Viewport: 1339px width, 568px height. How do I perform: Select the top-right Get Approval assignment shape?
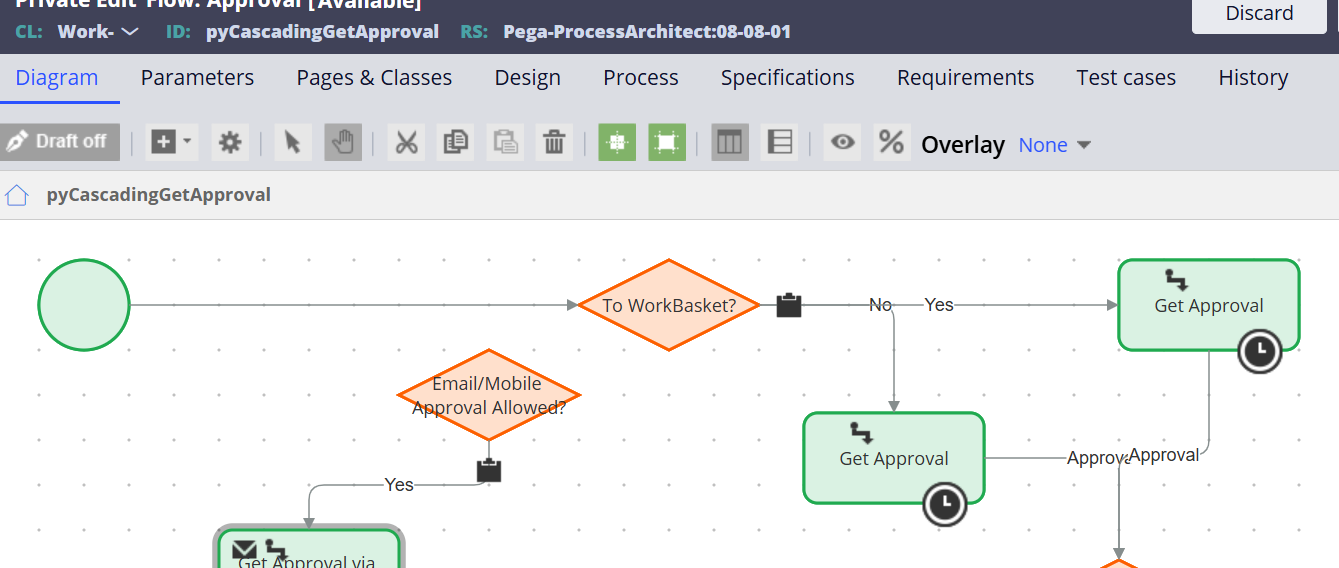[1209, 305]
